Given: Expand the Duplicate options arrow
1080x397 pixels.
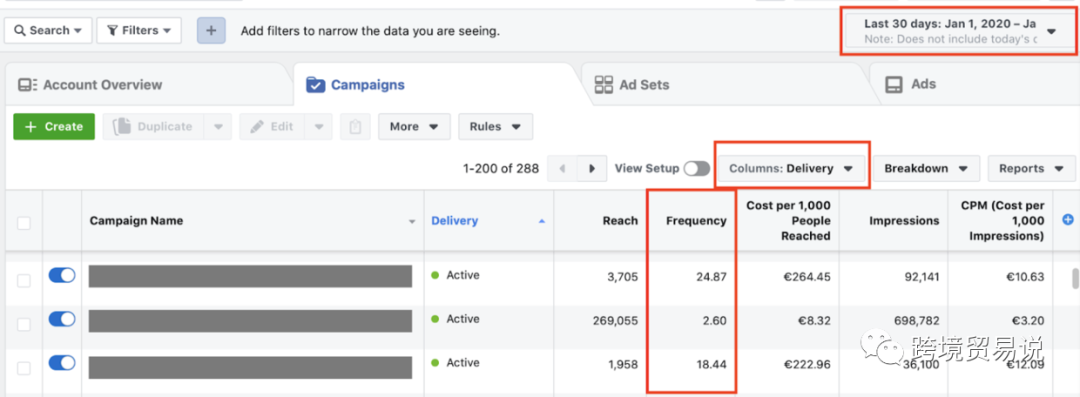Looking at the screenshot, I should pos(218,127).
